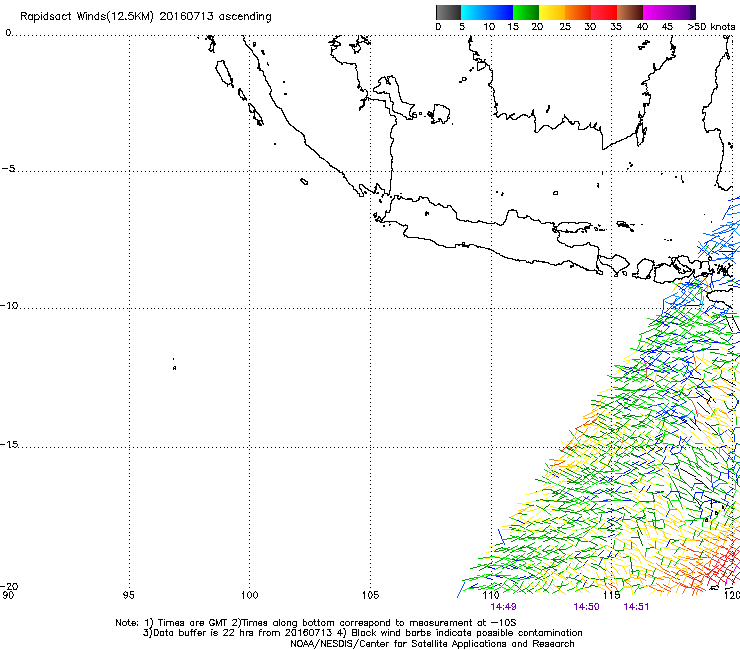Click the gray 0-5 knots color segment

448,12
